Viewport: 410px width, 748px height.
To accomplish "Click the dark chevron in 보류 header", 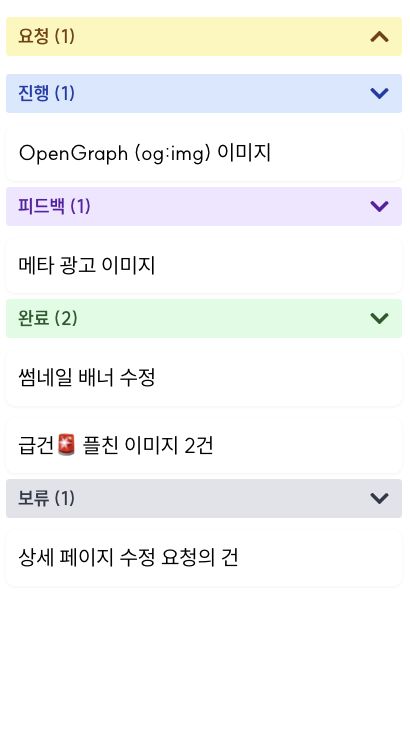I will 379,498.
